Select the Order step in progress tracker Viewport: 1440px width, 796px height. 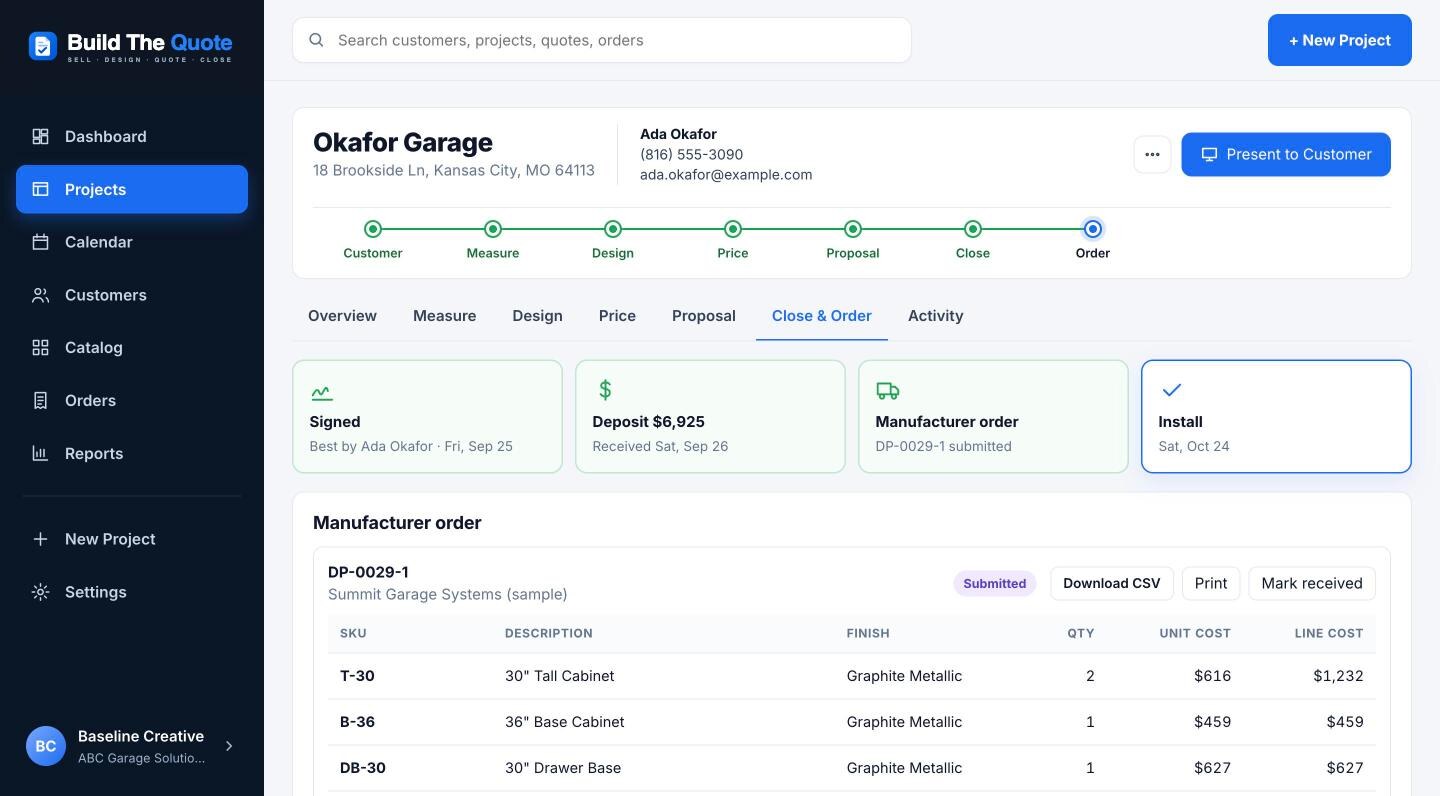[1093, 240]
